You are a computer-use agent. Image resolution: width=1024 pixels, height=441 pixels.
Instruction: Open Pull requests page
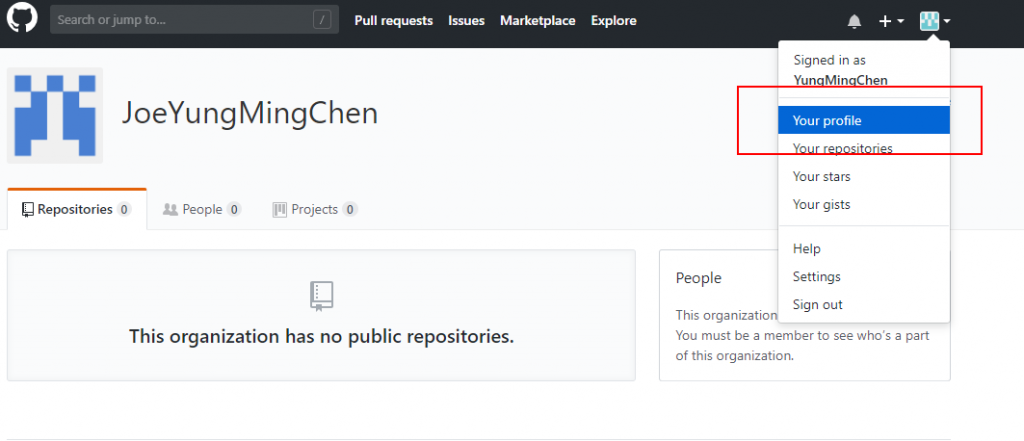tap(394, 21)
